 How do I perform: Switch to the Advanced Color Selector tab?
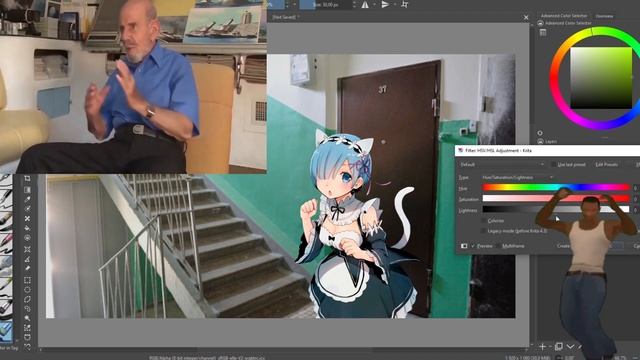(564, 16)
